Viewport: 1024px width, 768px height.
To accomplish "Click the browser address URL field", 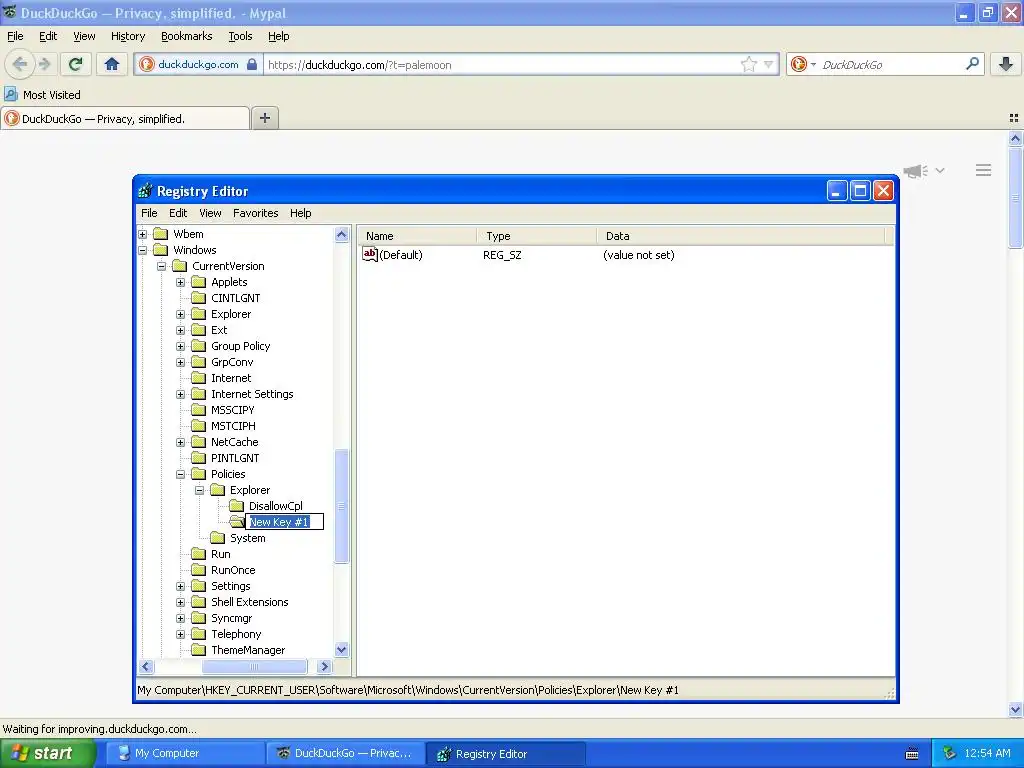I will click(x=503, y=64).
